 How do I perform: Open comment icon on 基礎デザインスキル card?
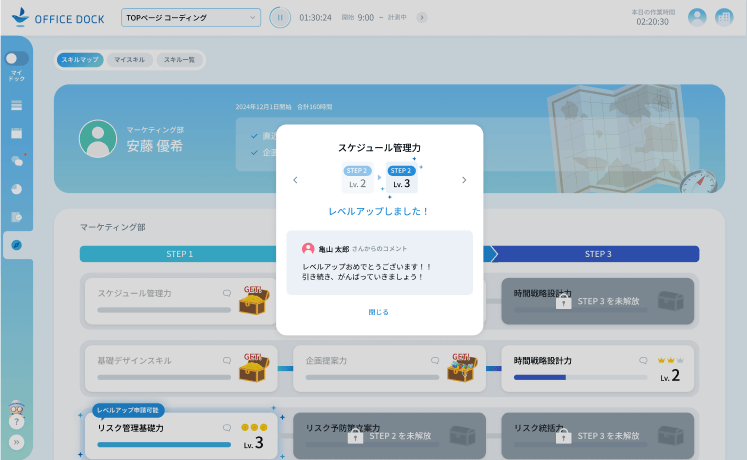point(227,360)
